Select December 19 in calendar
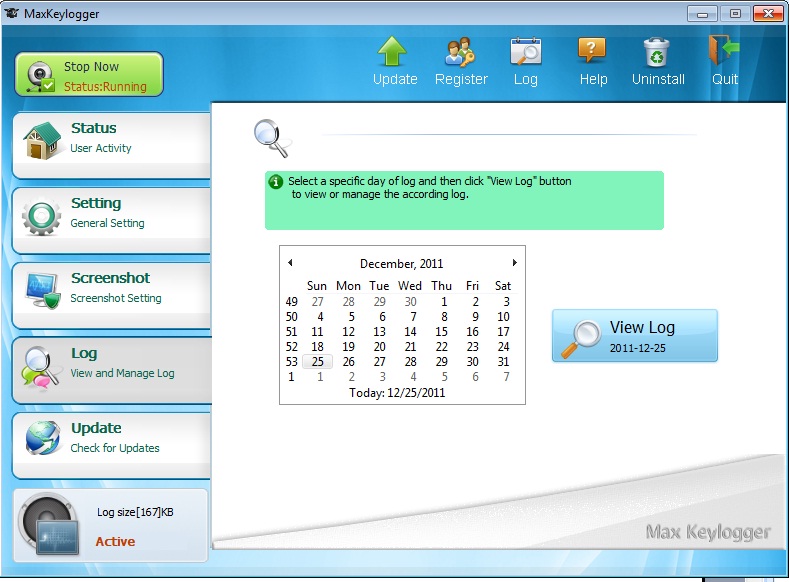The height and width of the screenshot is (582, 789). coord(348,347)
